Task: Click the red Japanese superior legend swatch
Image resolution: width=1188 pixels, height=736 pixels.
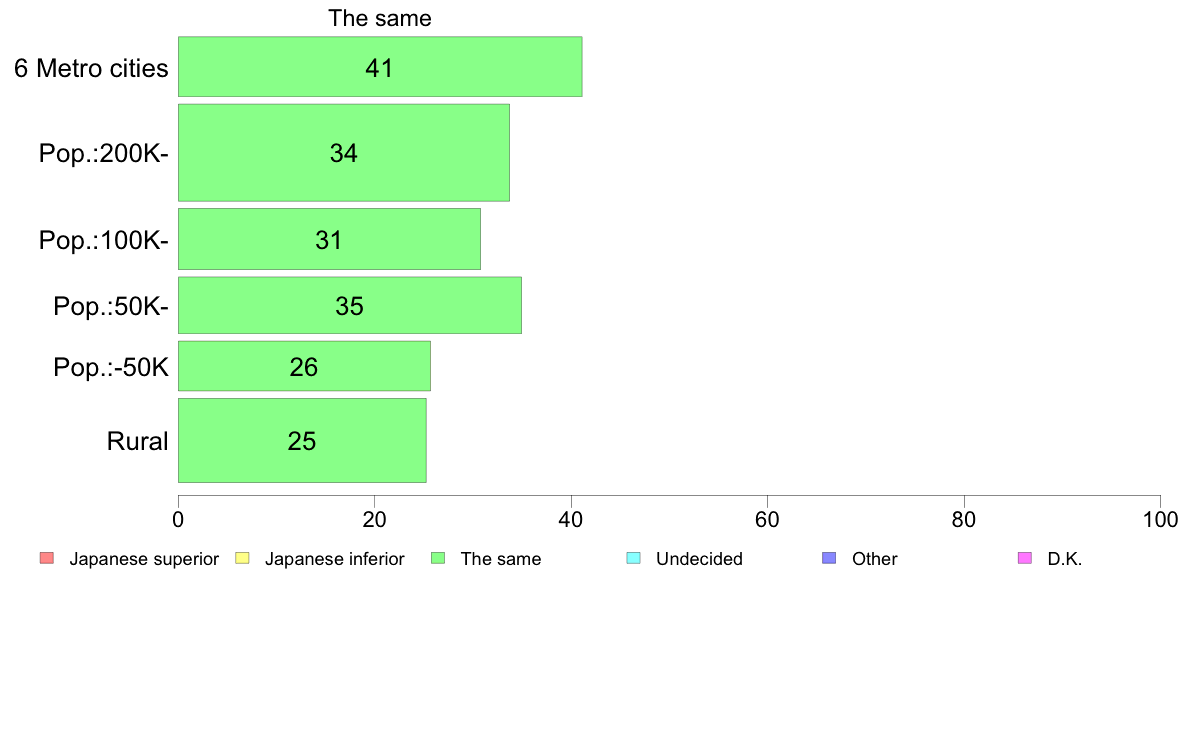Action: pos(47,559)
